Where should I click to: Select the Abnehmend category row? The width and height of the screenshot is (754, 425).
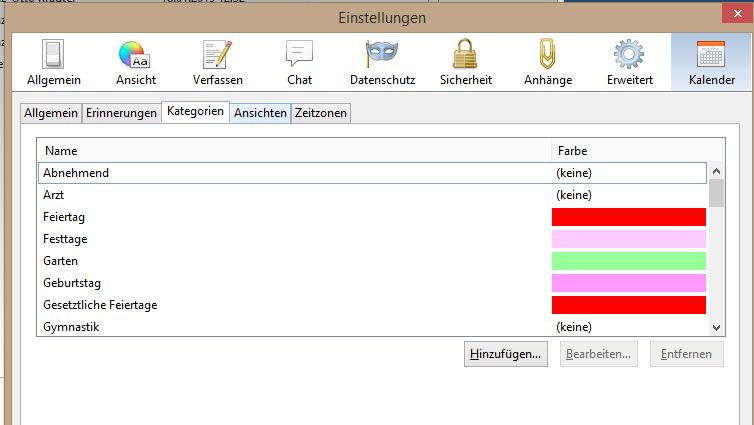pyautogui.click(x=372, y=173)
